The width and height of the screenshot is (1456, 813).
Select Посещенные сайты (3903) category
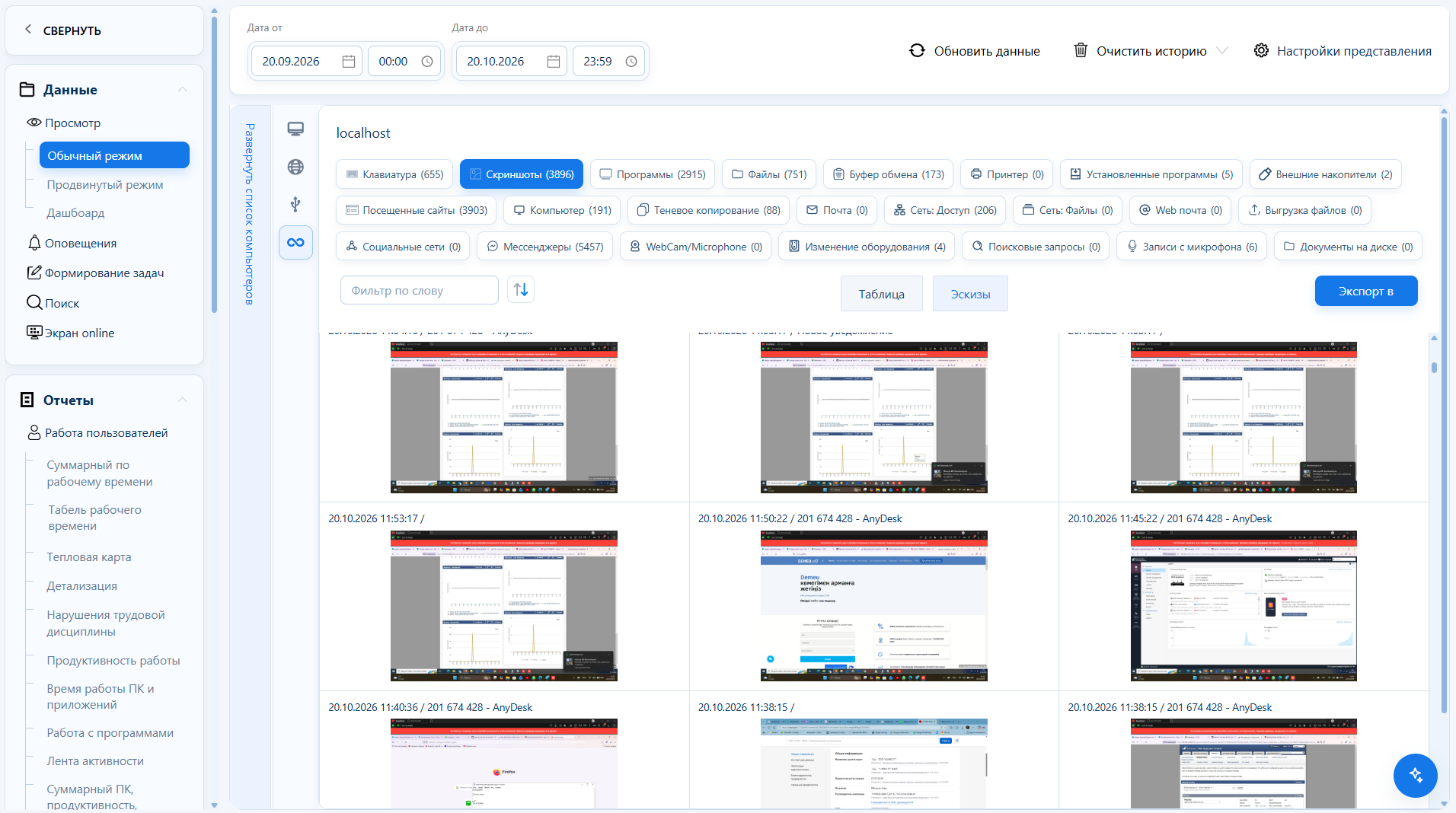point(416,210)
